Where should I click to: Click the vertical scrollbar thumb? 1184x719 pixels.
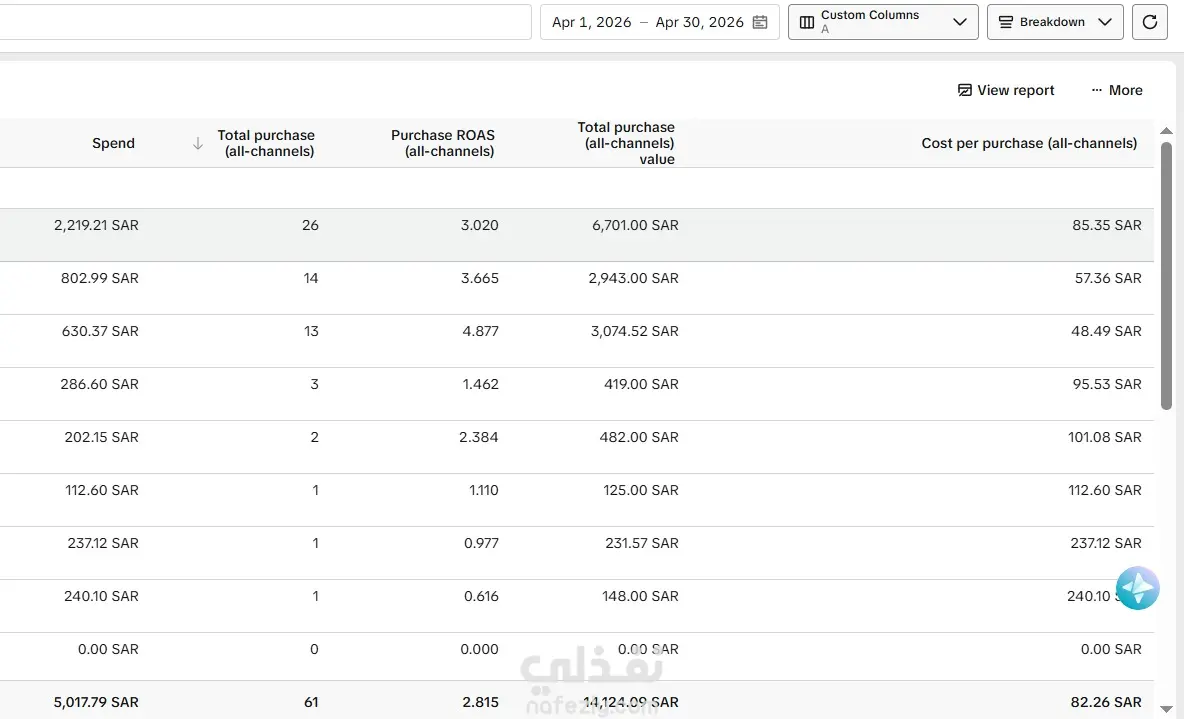pos(1166,276)
